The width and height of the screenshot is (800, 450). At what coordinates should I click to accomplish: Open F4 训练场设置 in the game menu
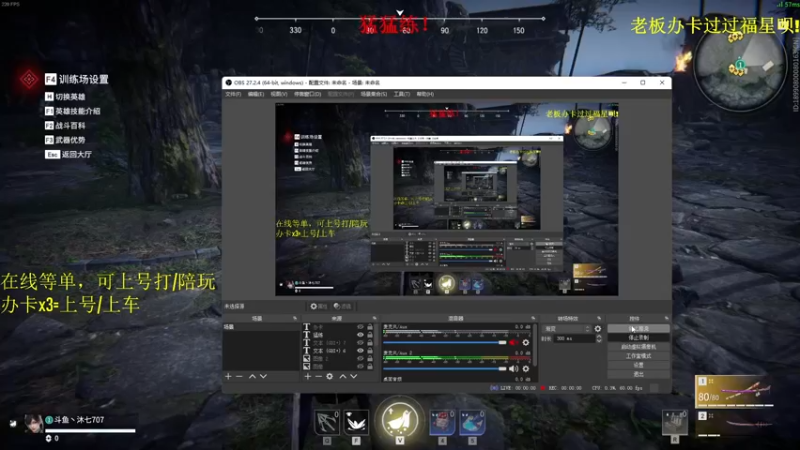click(77, 79)
